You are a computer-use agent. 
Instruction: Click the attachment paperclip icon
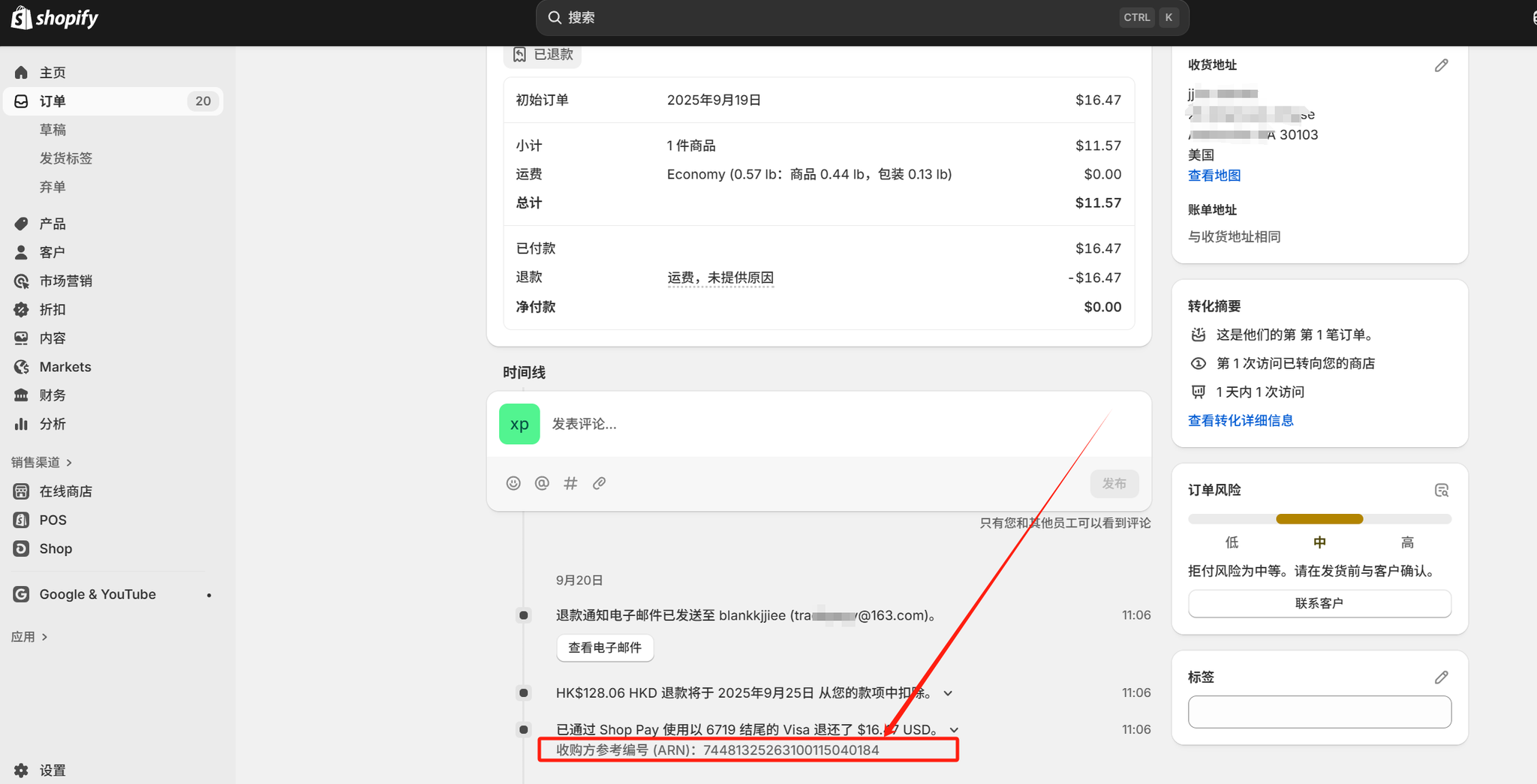coord(599,483)
